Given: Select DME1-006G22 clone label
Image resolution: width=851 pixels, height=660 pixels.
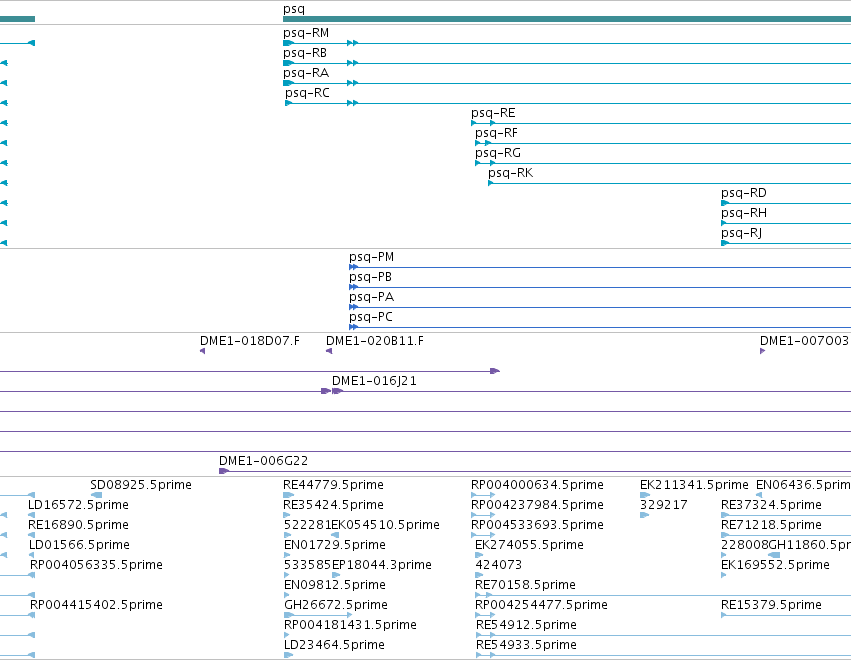Looking at the screenshot, I should coord(263,461).
